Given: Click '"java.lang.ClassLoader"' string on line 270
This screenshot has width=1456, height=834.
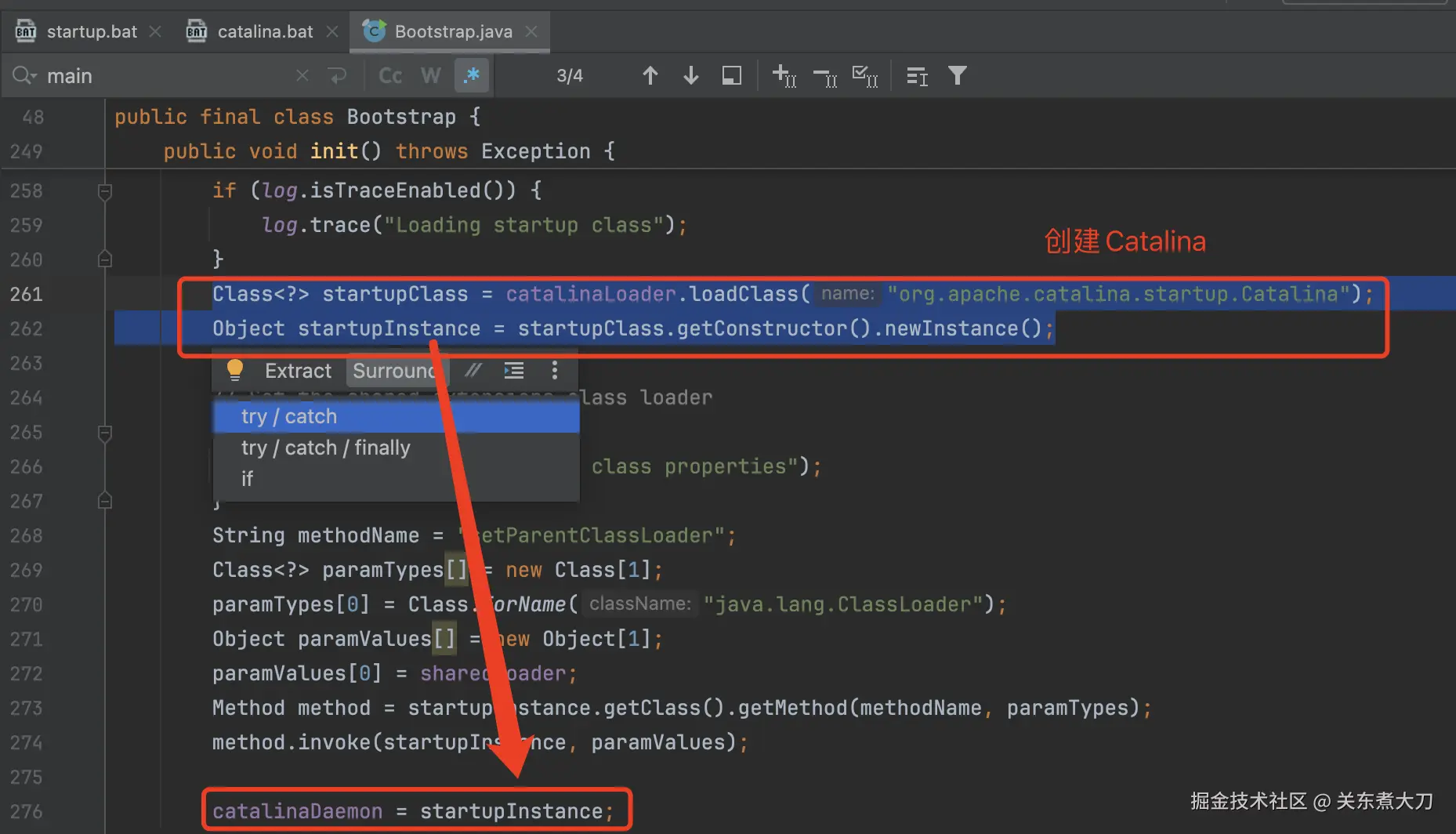Looking at the screenshot, I should point(843,604).
